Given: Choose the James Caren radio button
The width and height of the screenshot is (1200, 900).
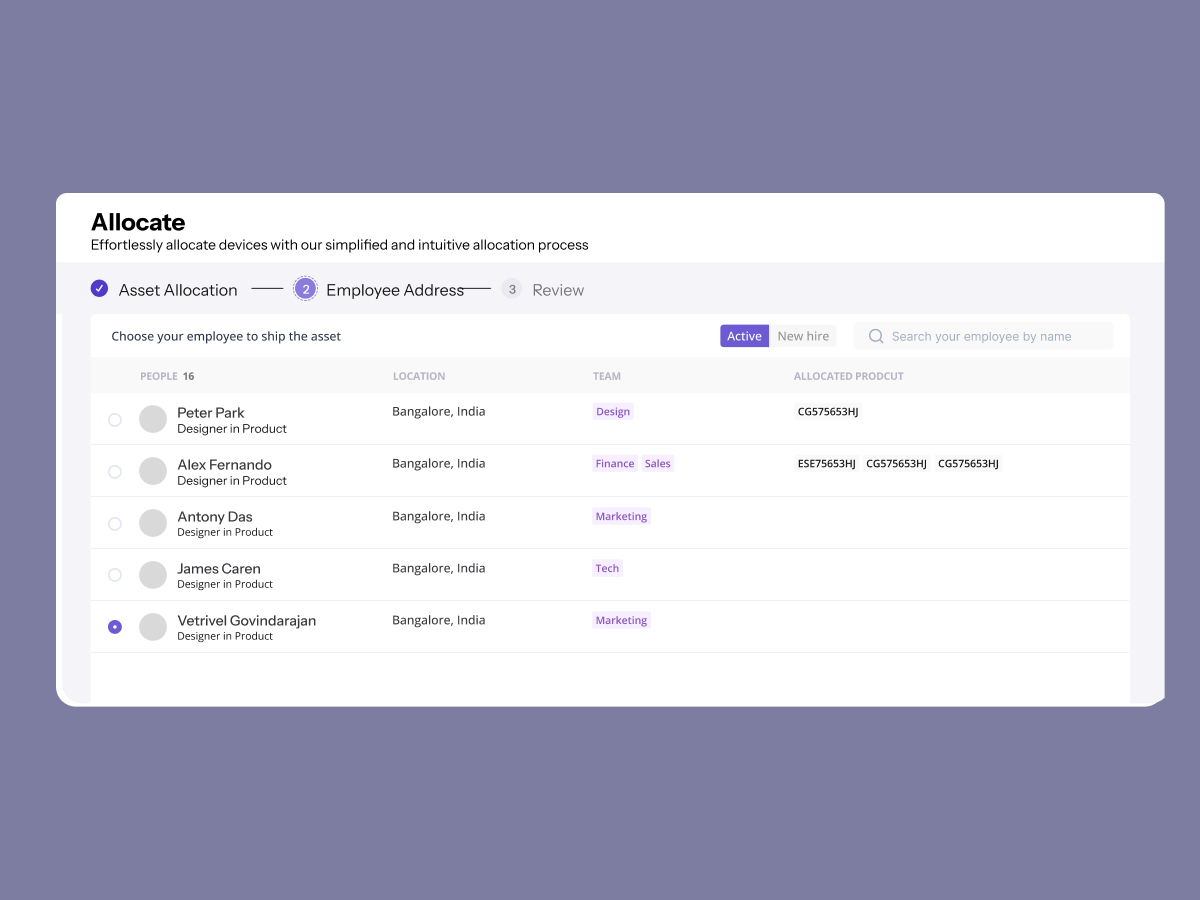Looking at the screenshot, I should 115,575.
